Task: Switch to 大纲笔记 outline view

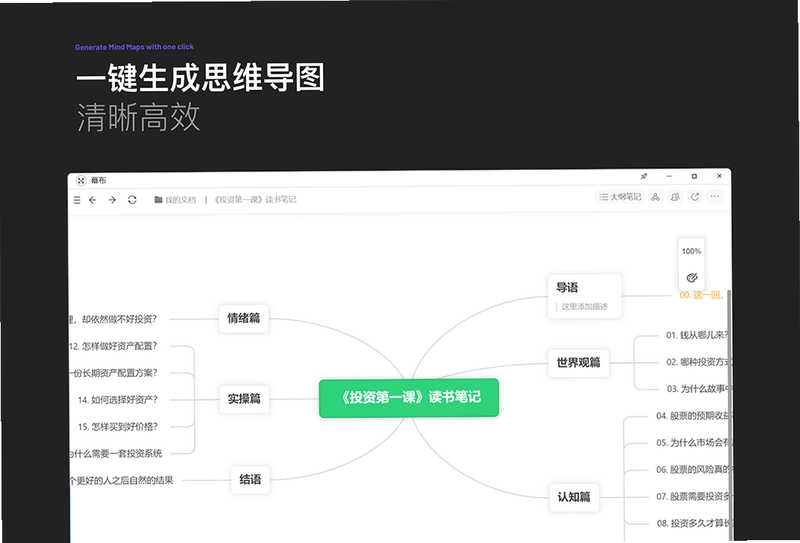Action: tap(620, 196)
